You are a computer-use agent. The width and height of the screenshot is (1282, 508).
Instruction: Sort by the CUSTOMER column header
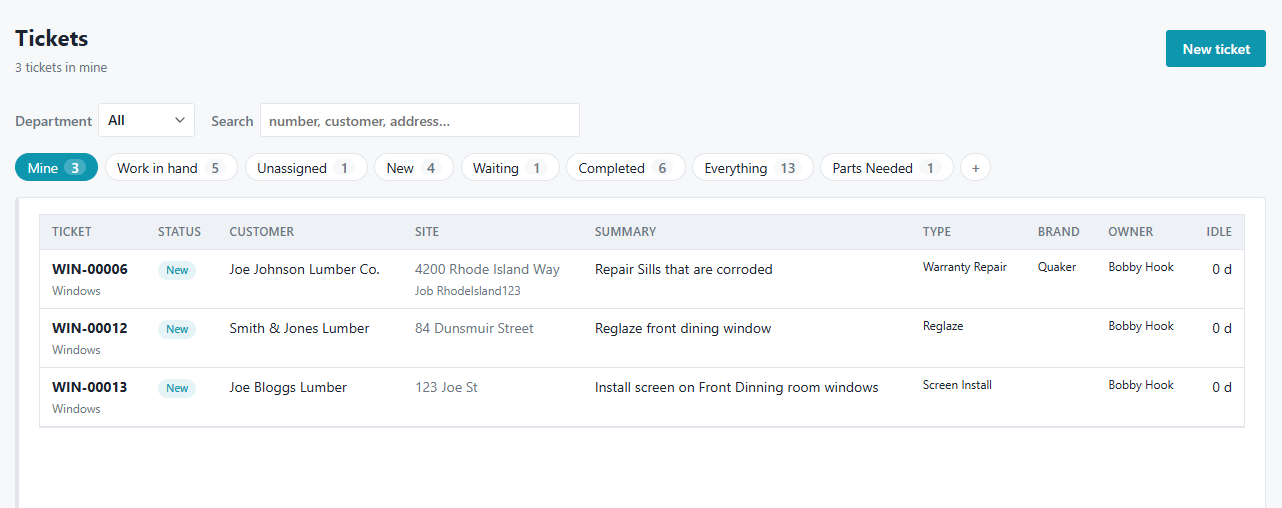pyautogui.click(x=262, y=231)
